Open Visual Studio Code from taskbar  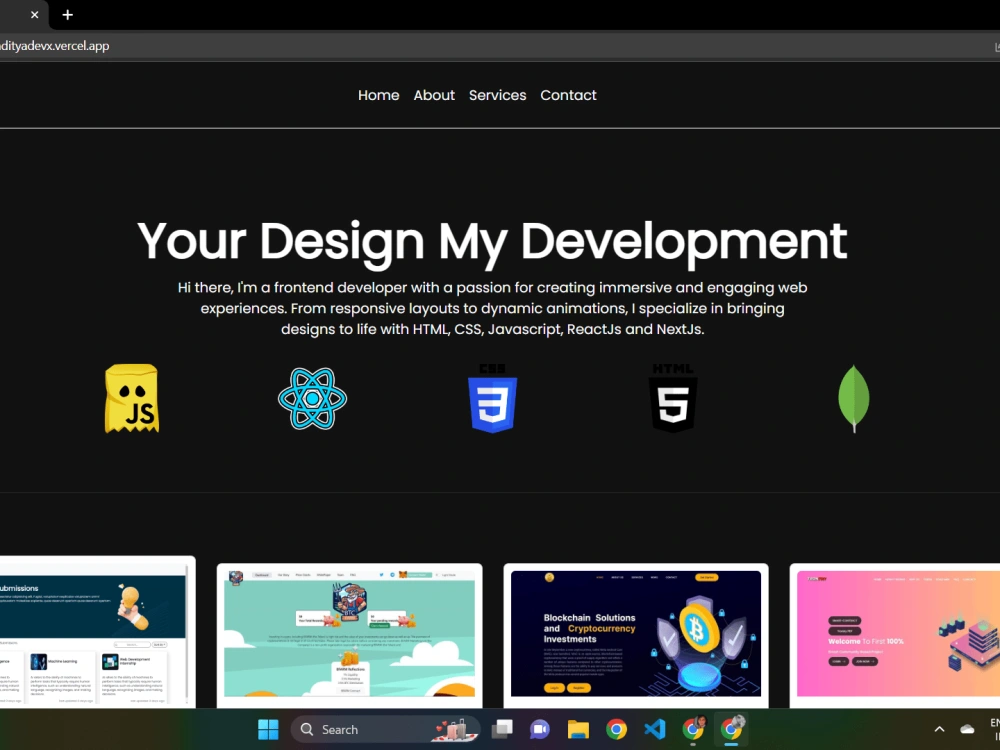click(654, 729)
